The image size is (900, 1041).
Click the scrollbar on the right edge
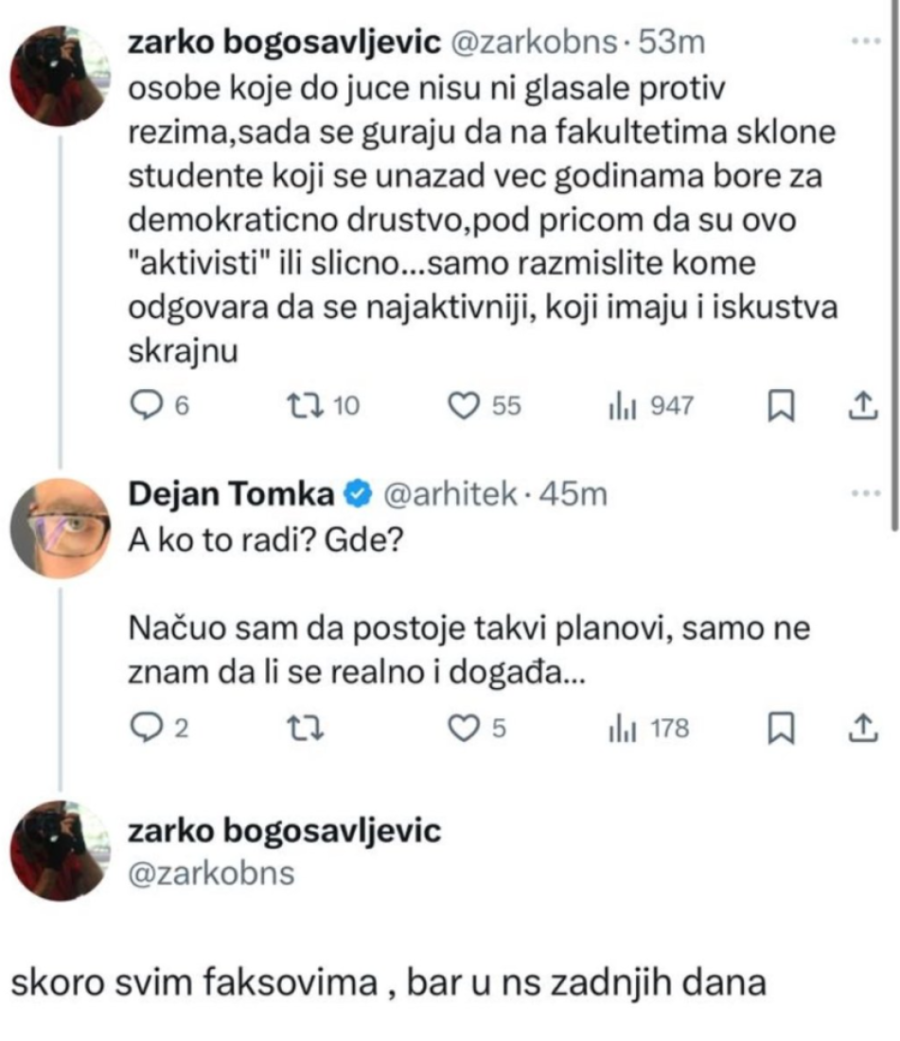point(893,260)
